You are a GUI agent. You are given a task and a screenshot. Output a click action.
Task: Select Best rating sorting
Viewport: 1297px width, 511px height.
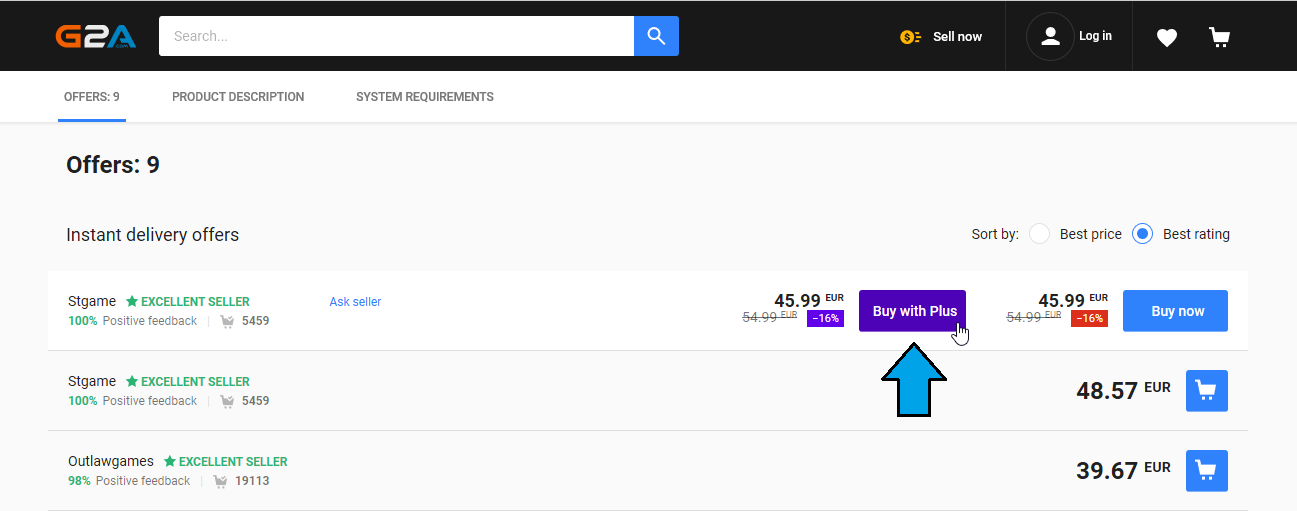1143,234
